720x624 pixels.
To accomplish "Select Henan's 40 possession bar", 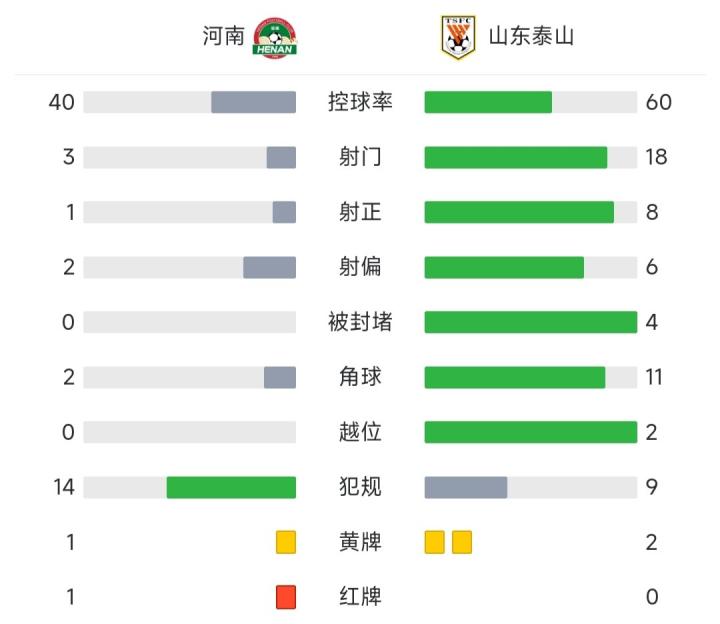I will (253, 102).
